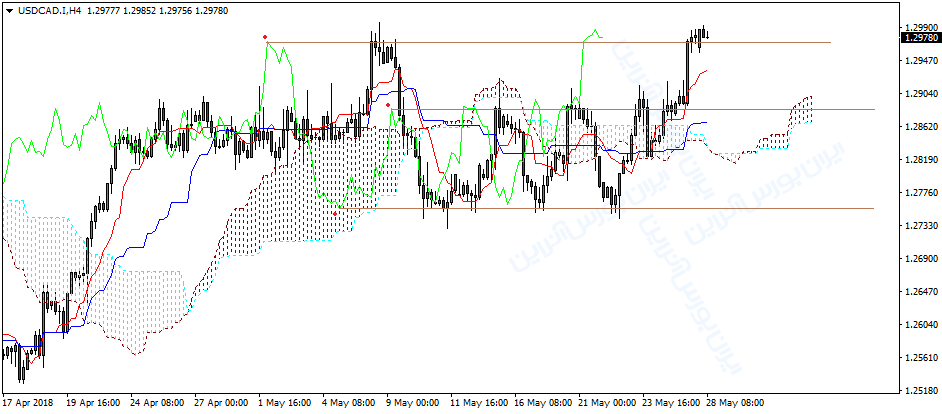
Task: Click the USDCAD.I,H4 chart title
Action: (x=50, y=10)
